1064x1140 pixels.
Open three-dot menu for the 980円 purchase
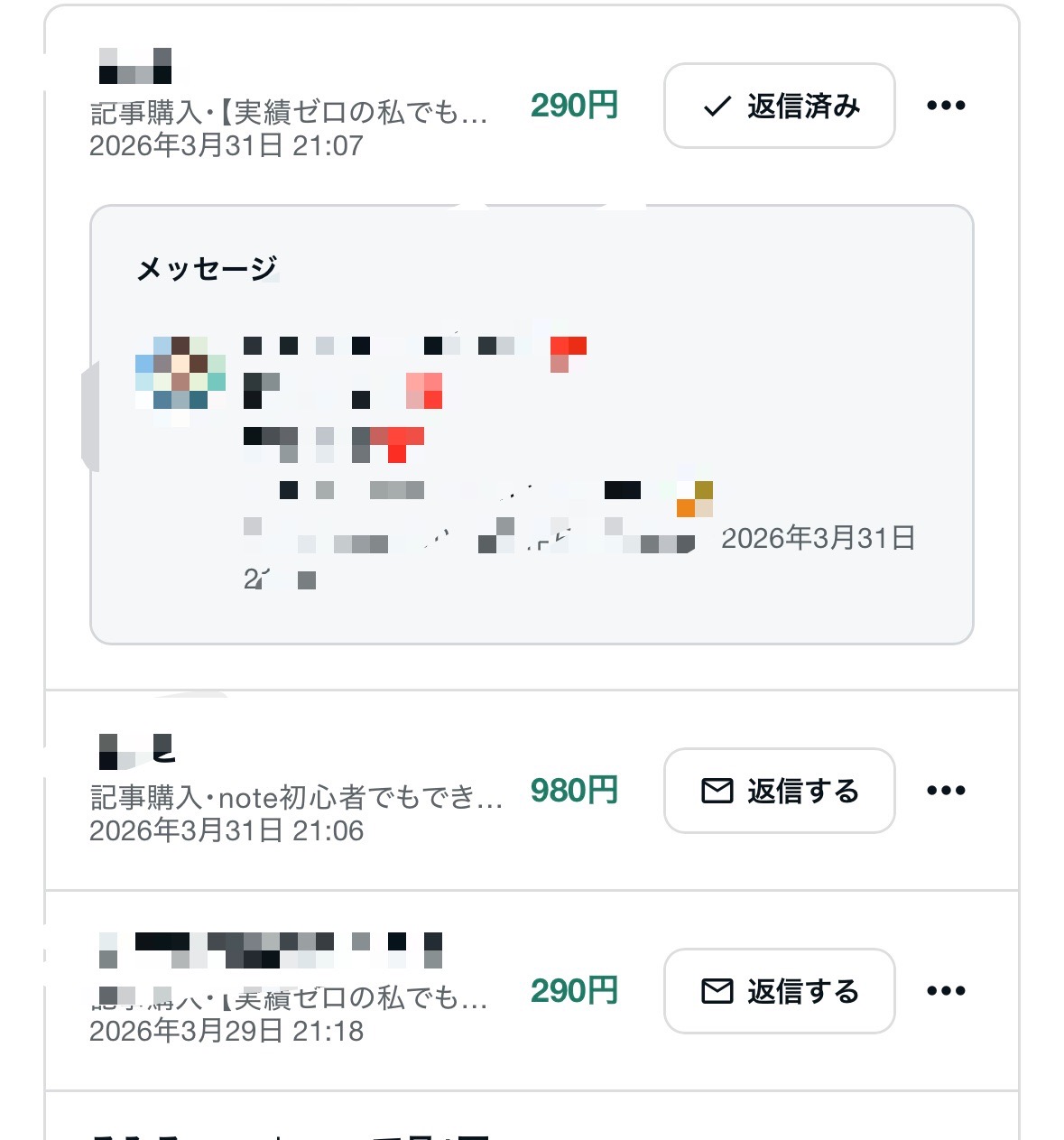pos(946,791)
